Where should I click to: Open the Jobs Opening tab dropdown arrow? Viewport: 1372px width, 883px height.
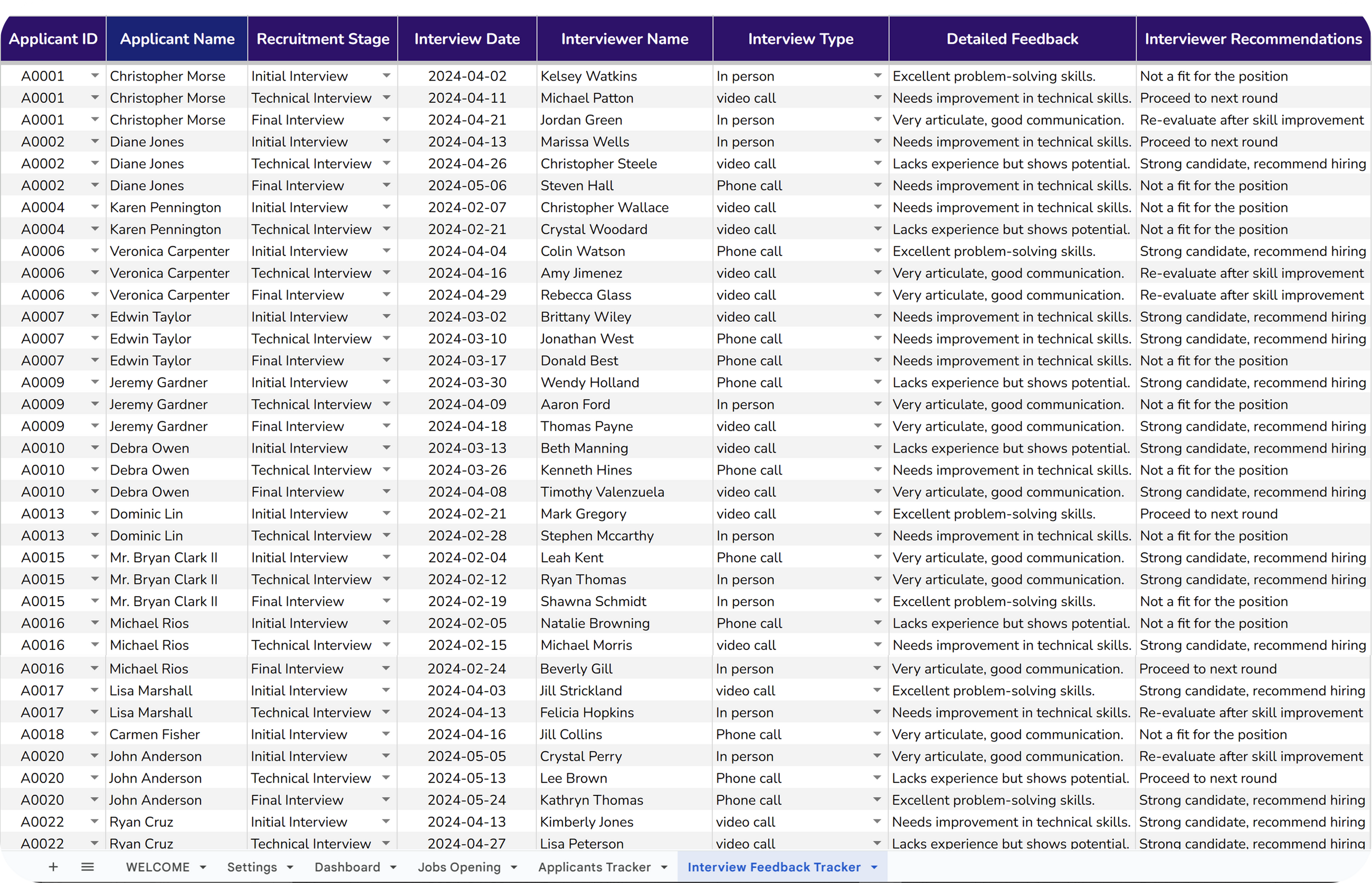tap(513, 868)
